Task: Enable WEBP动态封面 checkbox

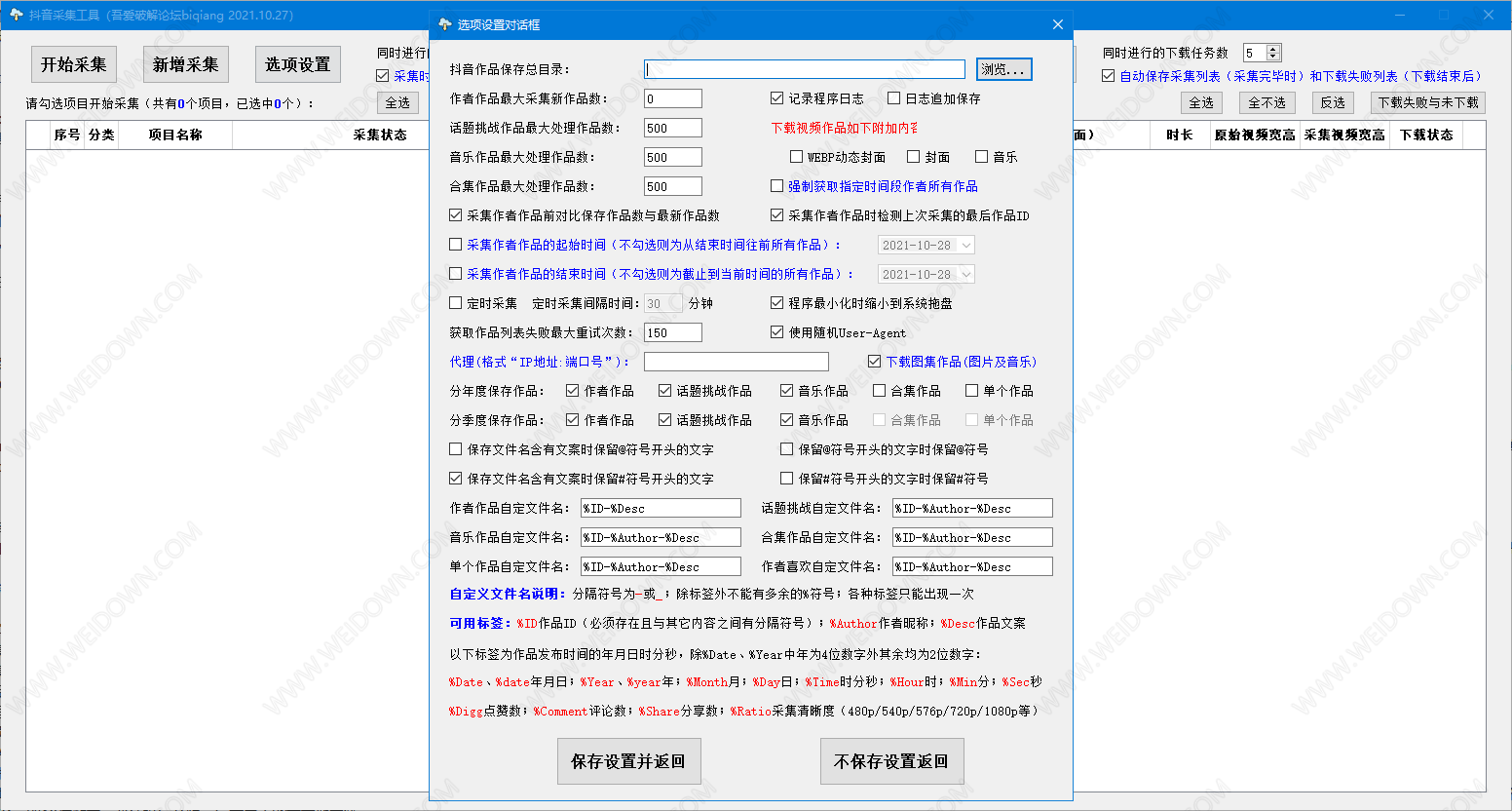Action: [x=797, y=157]
